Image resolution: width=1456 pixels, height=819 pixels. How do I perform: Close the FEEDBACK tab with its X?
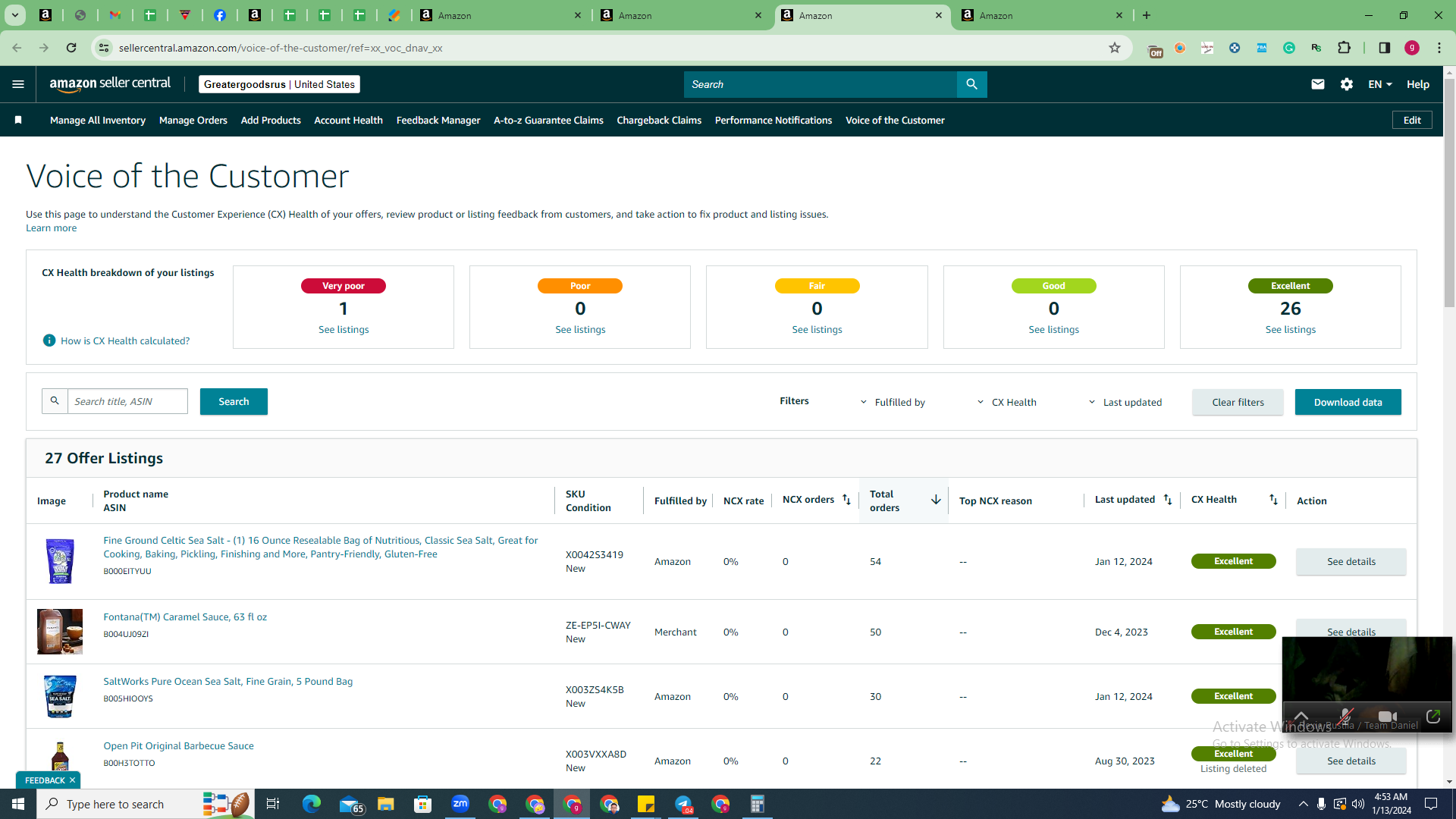click(72, 780)
